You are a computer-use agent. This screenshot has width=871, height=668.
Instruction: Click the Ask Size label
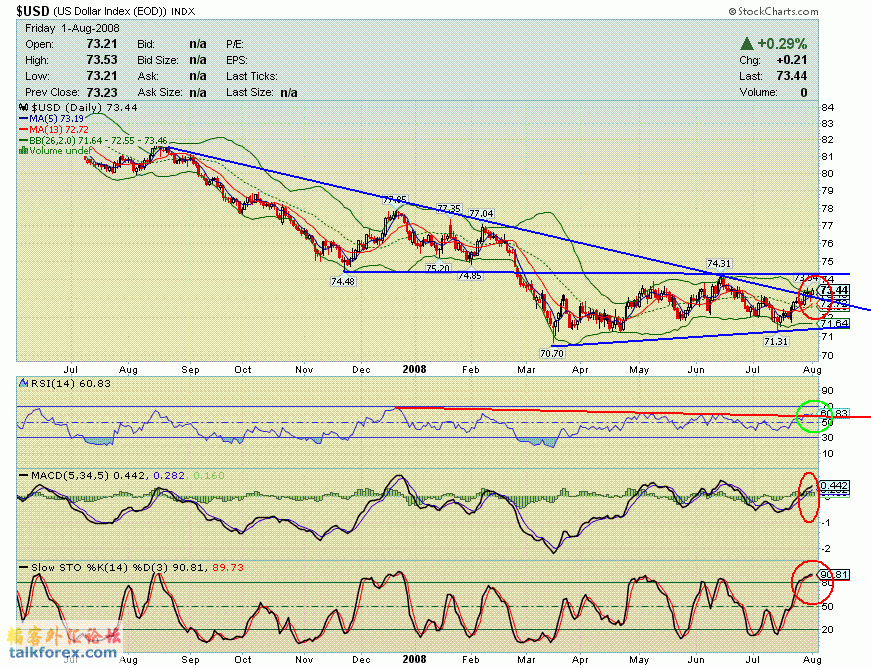coord(159,92)
